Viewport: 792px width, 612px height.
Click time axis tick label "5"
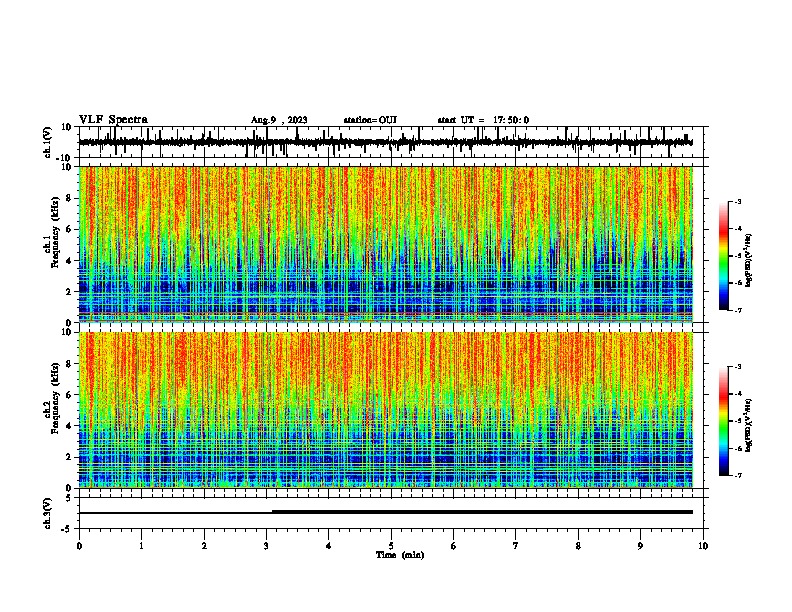tap(391, 546)
